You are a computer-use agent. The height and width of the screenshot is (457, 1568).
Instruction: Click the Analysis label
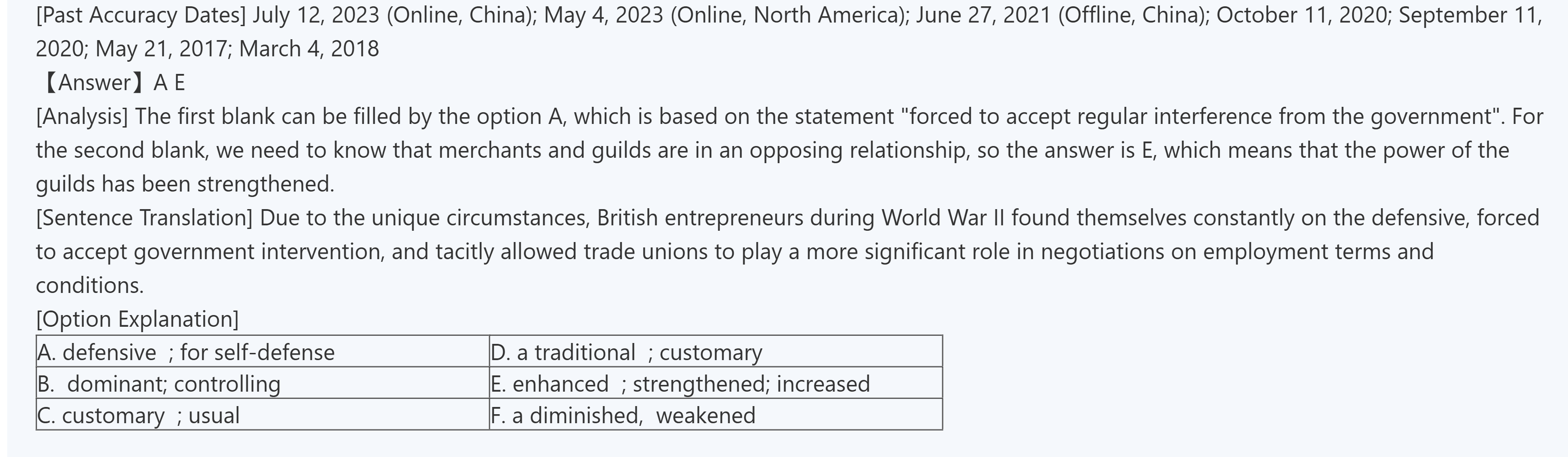coord(82,116)
